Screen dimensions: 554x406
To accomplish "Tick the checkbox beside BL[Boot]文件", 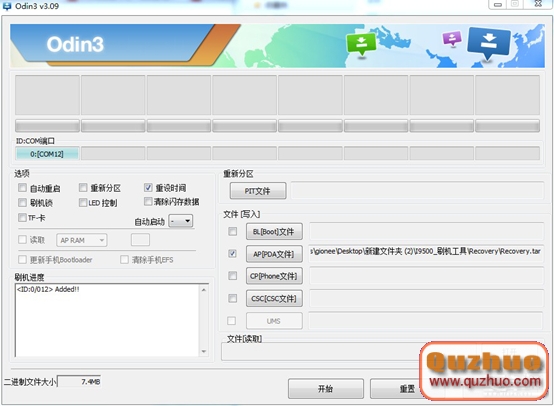I will pyautogui.click(x=232, y=231).
